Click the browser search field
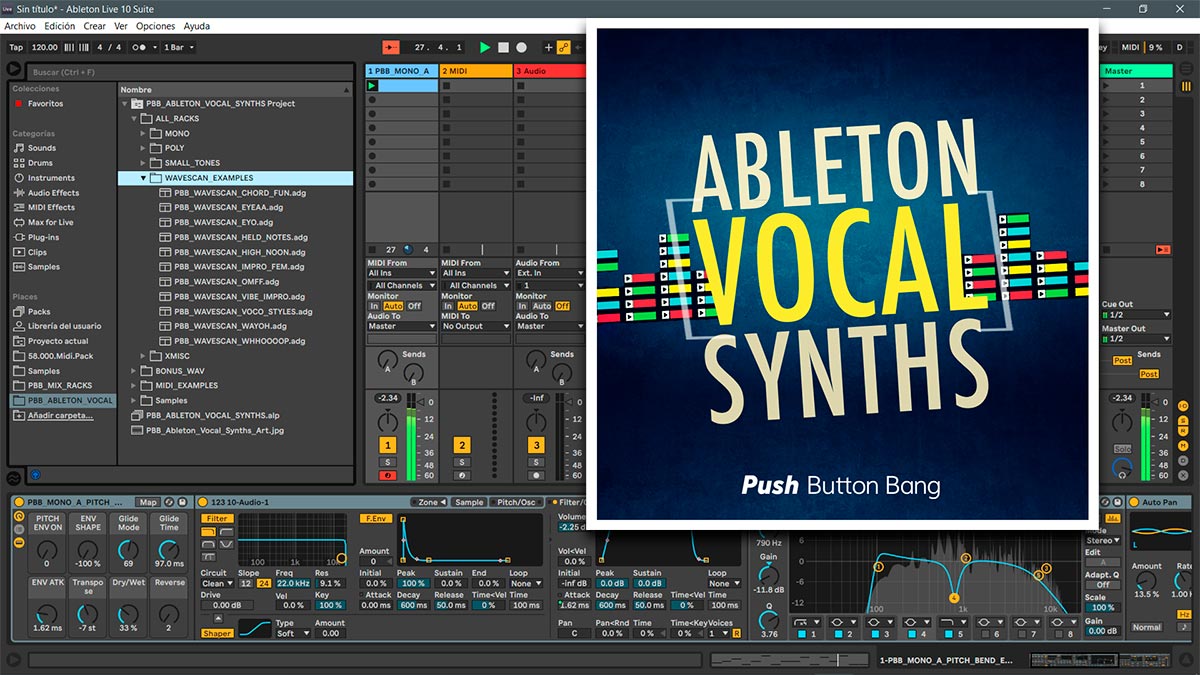This screenshot has width=1200, height=675. (190, 72)
